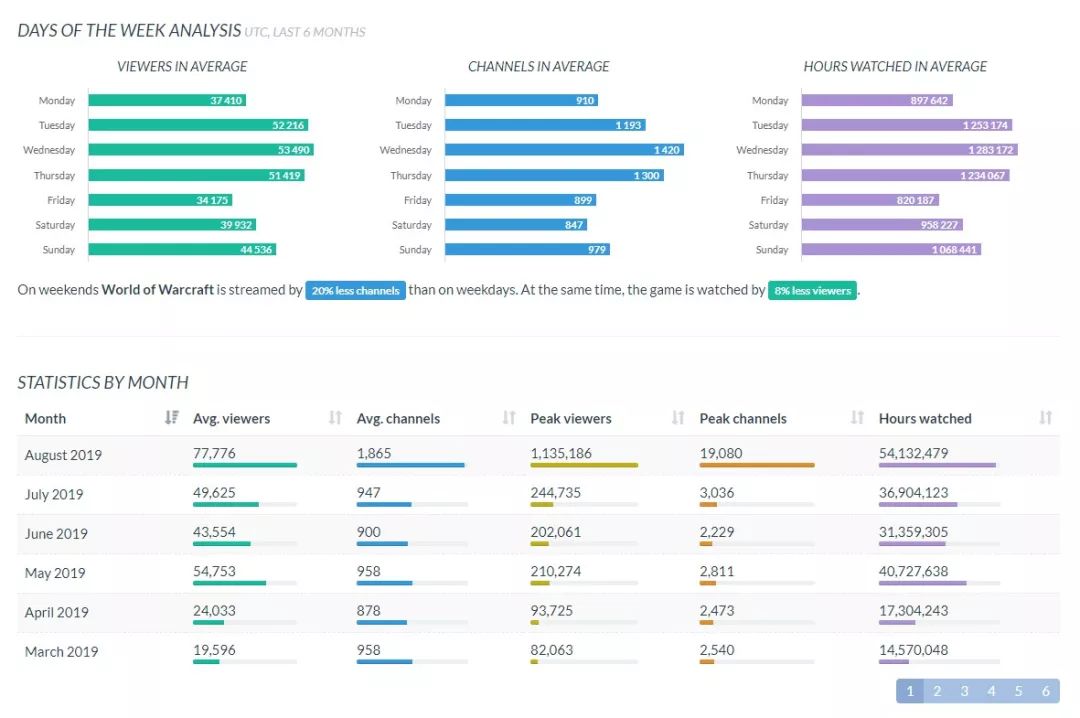
Task: Sort table by Avg. viewers icon
Action: point(335,418)
